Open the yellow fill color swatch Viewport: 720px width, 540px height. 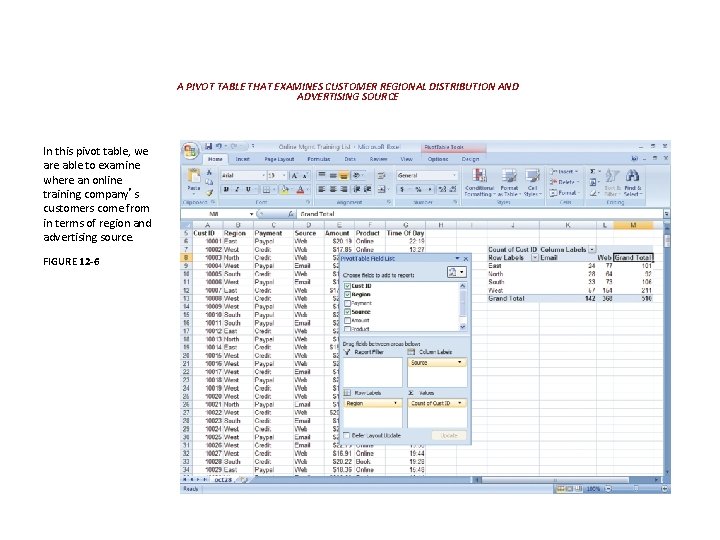click(x=285, y=189)
